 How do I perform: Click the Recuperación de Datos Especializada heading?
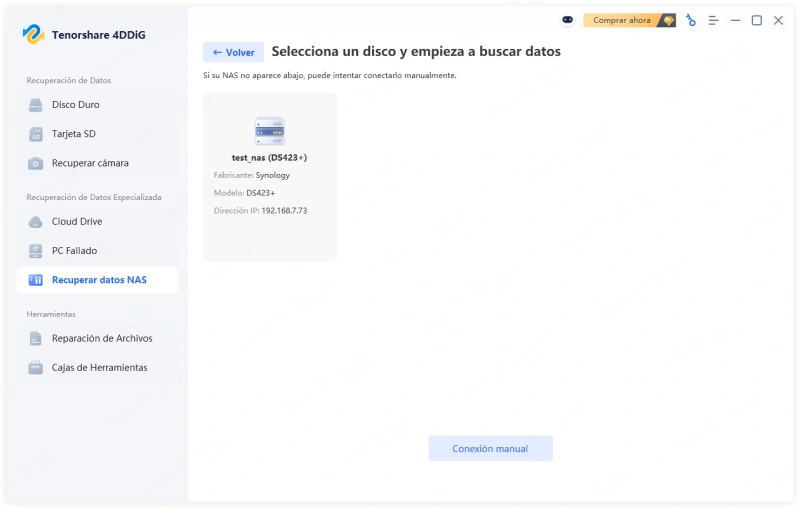point(94,197)
